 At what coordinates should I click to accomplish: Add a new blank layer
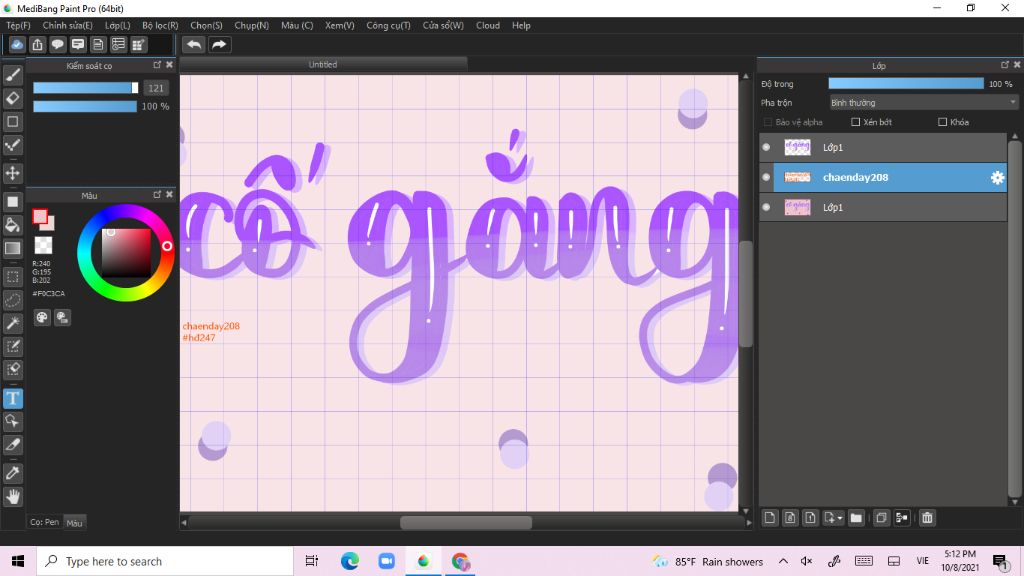770,518
